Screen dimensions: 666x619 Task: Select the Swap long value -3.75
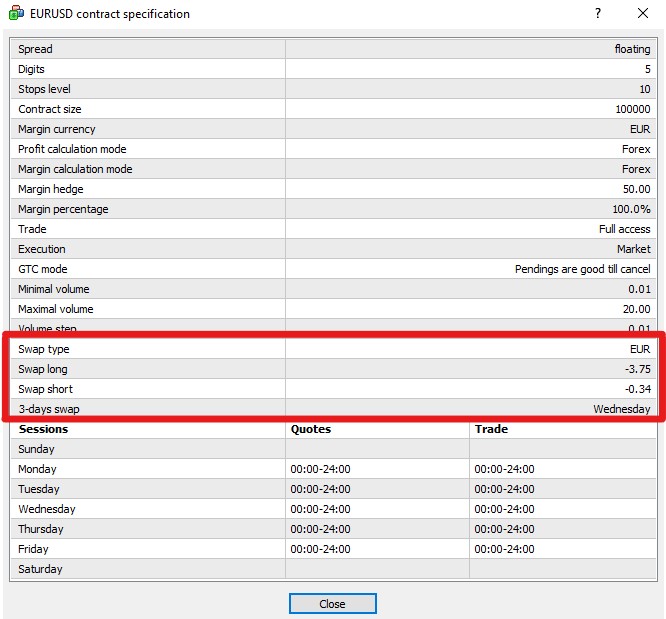tap(637, 369)
